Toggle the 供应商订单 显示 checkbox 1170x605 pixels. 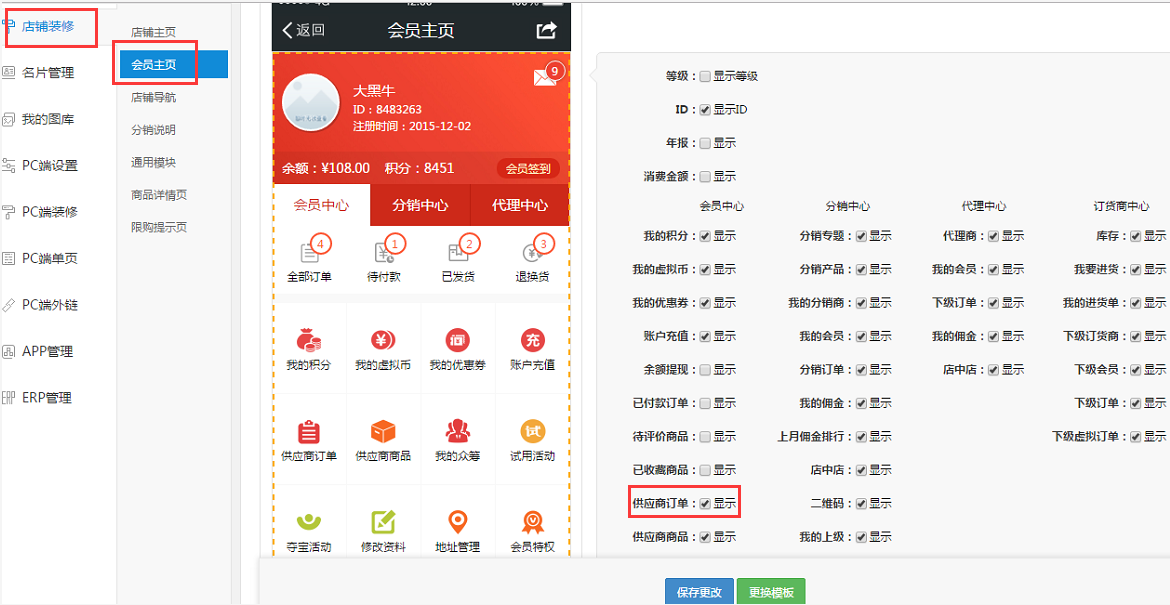[705, 504]
